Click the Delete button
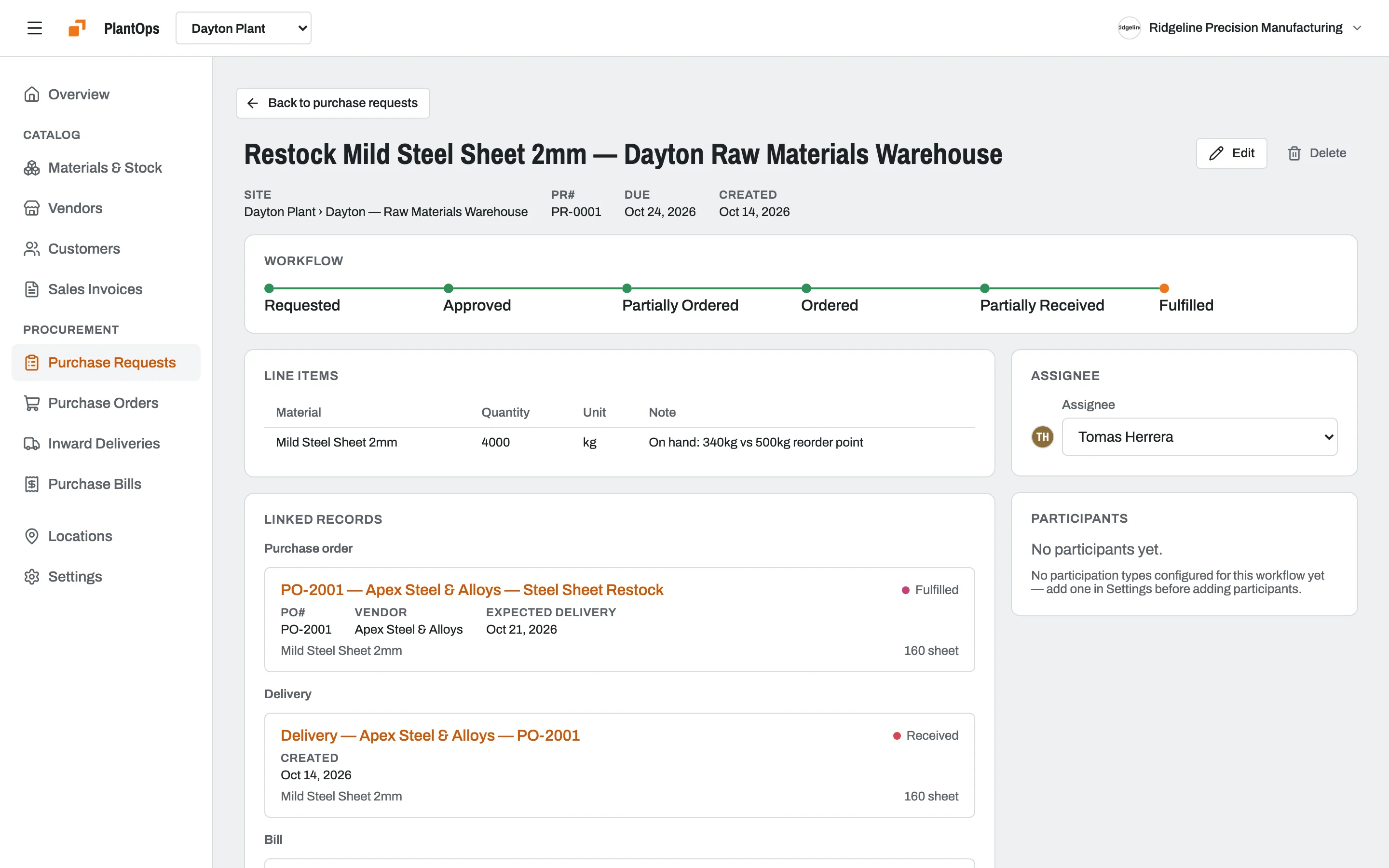 (x=1317, y=153)
